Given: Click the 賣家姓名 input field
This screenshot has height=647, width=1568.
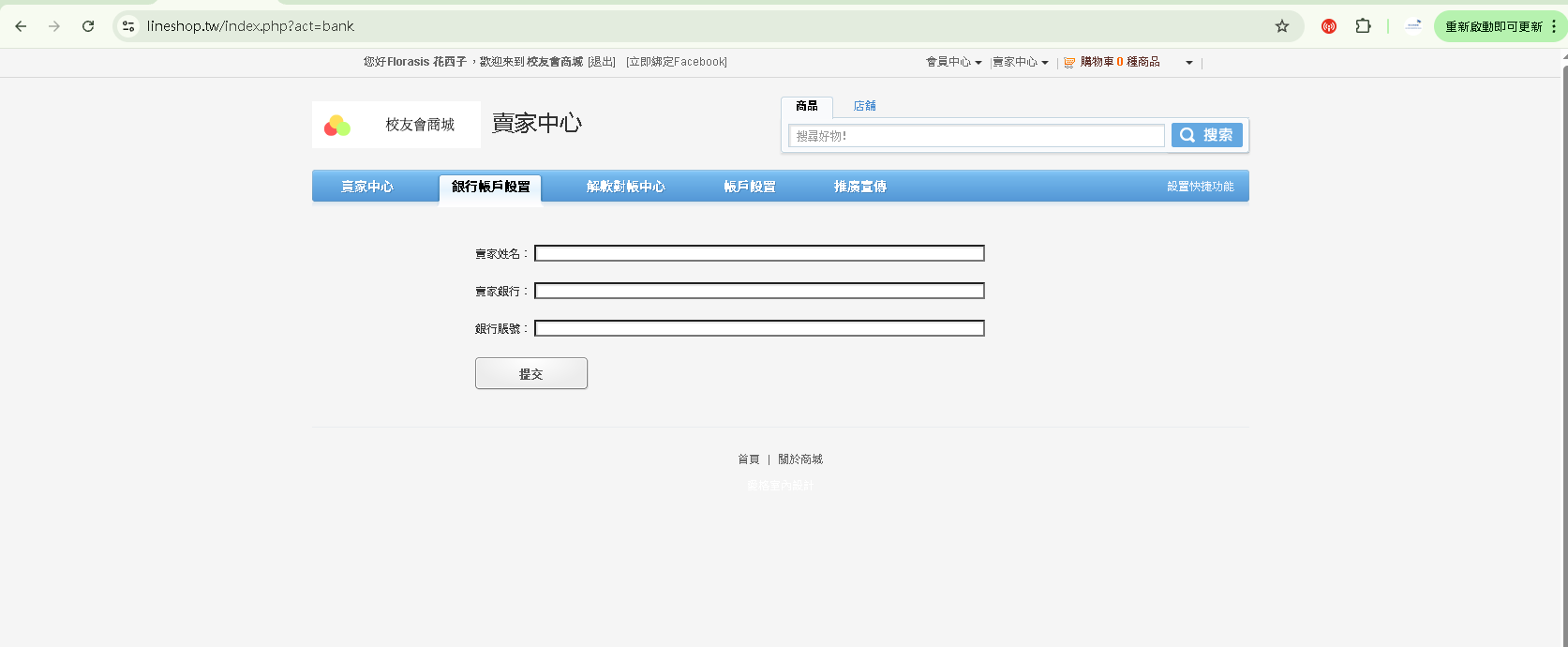Looking at the screenshot, I should (x=759, y=253).
